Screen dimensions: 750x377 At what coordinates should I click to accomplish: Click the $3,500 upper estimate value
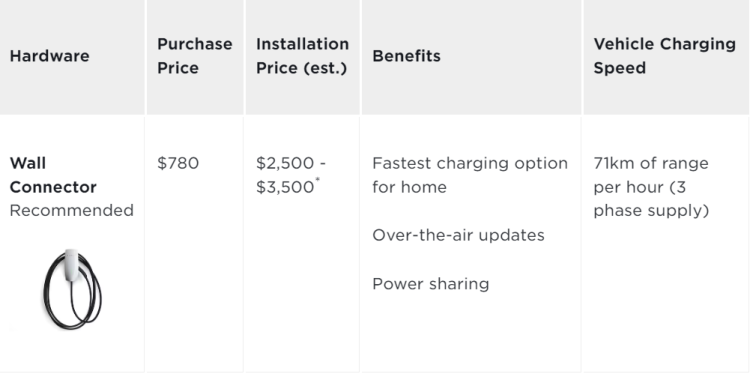pos(285,188)
